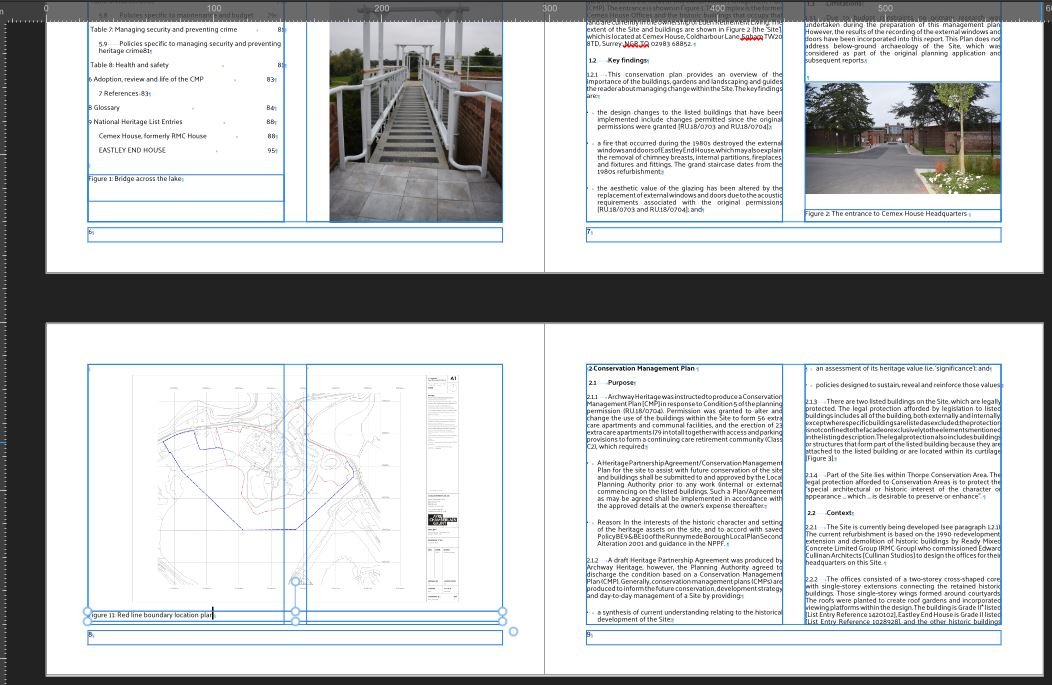Click the '7 References' contents line
This screenshot has height=685, width=1052.
tap(125, 93)
